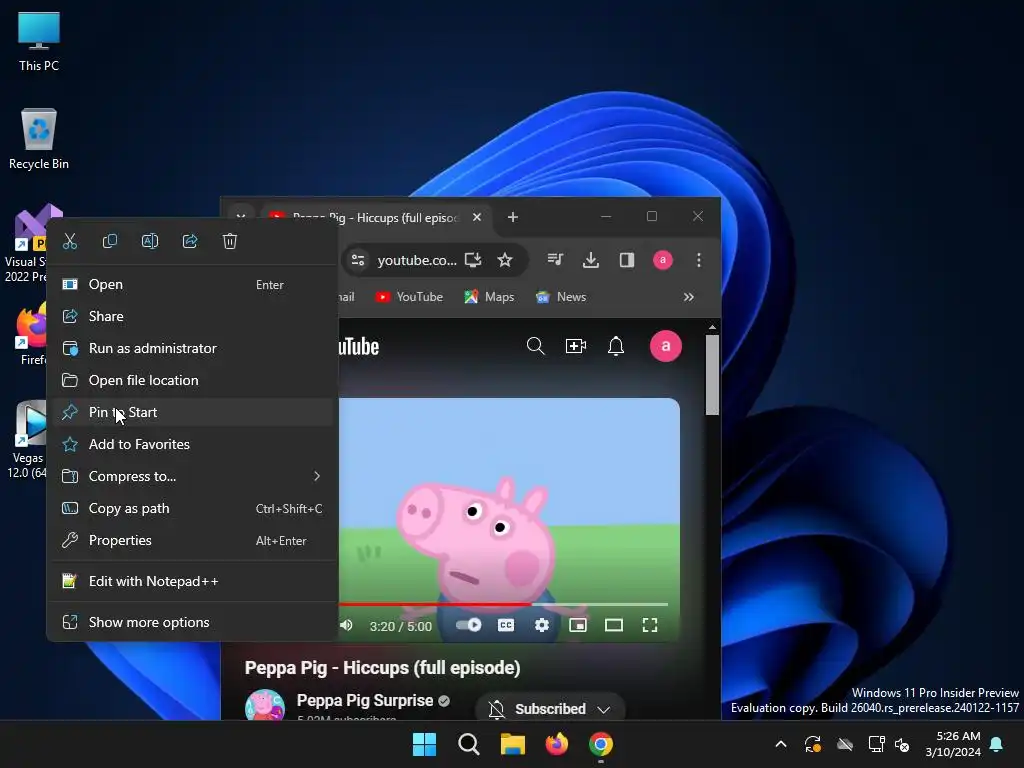Choose Open file location

[x=193, y=381]
